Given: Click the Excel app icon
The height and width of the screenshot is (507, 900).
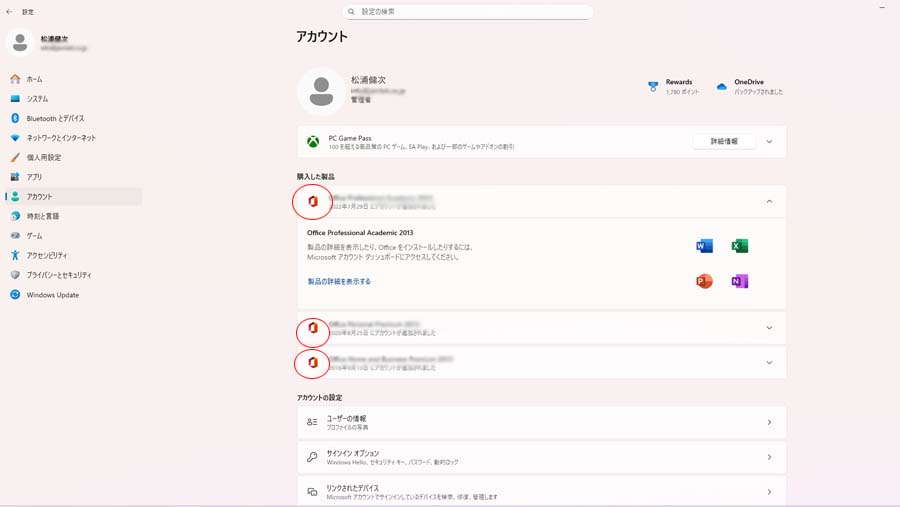Looking at the screenshot, I should tap(739, 246).
